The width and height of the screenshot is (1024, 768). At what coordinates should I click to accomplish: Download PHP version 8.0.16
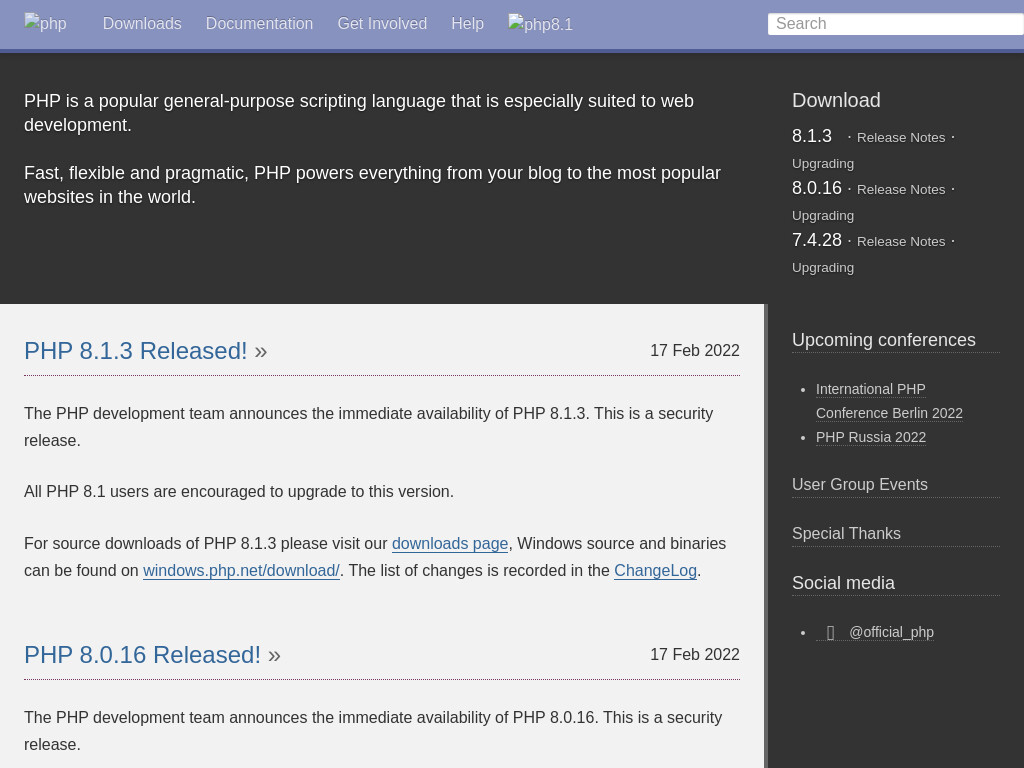(817, 188)
